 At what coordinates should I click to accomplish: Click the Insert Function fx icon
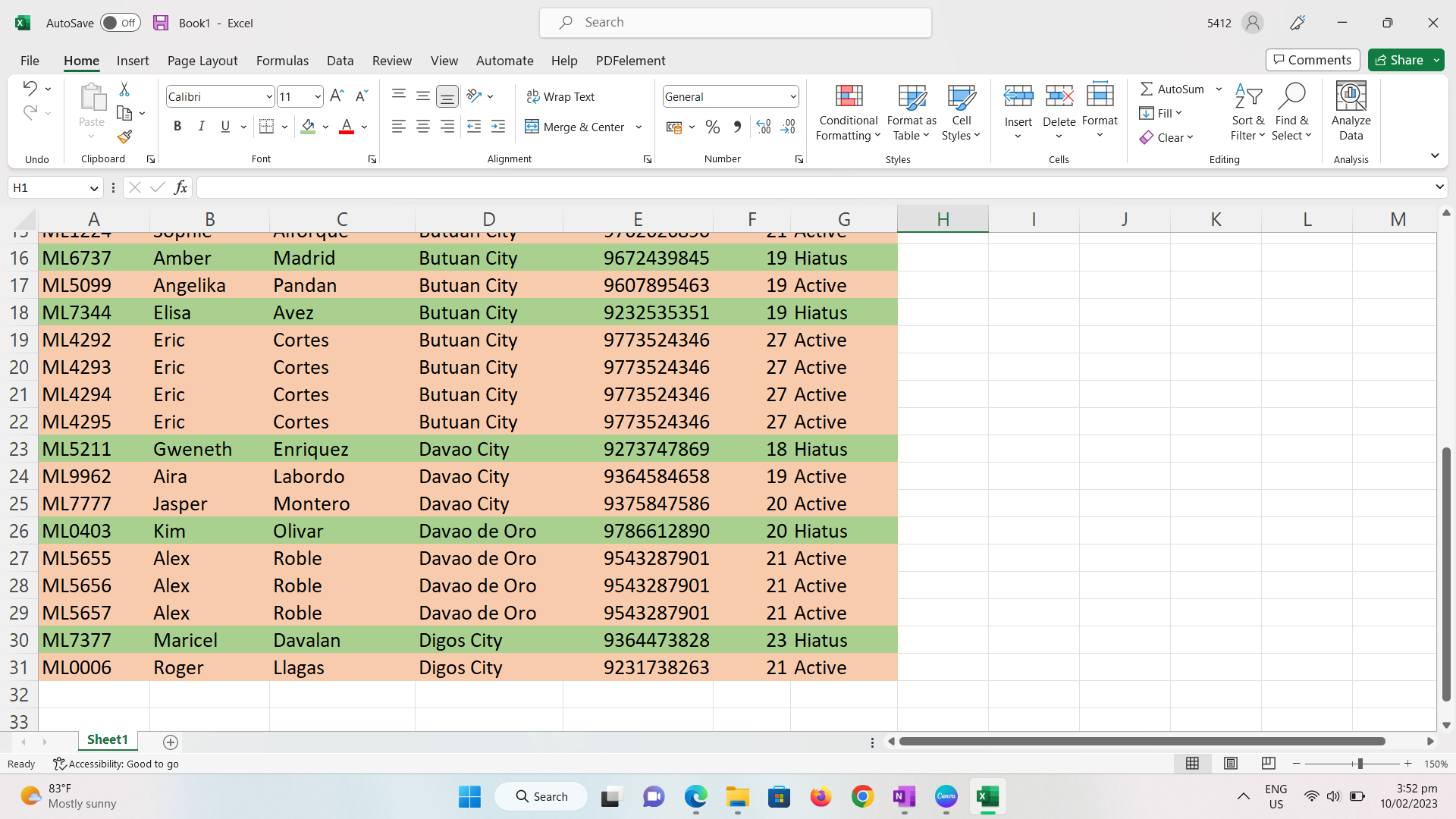click(x=180, y=187)
